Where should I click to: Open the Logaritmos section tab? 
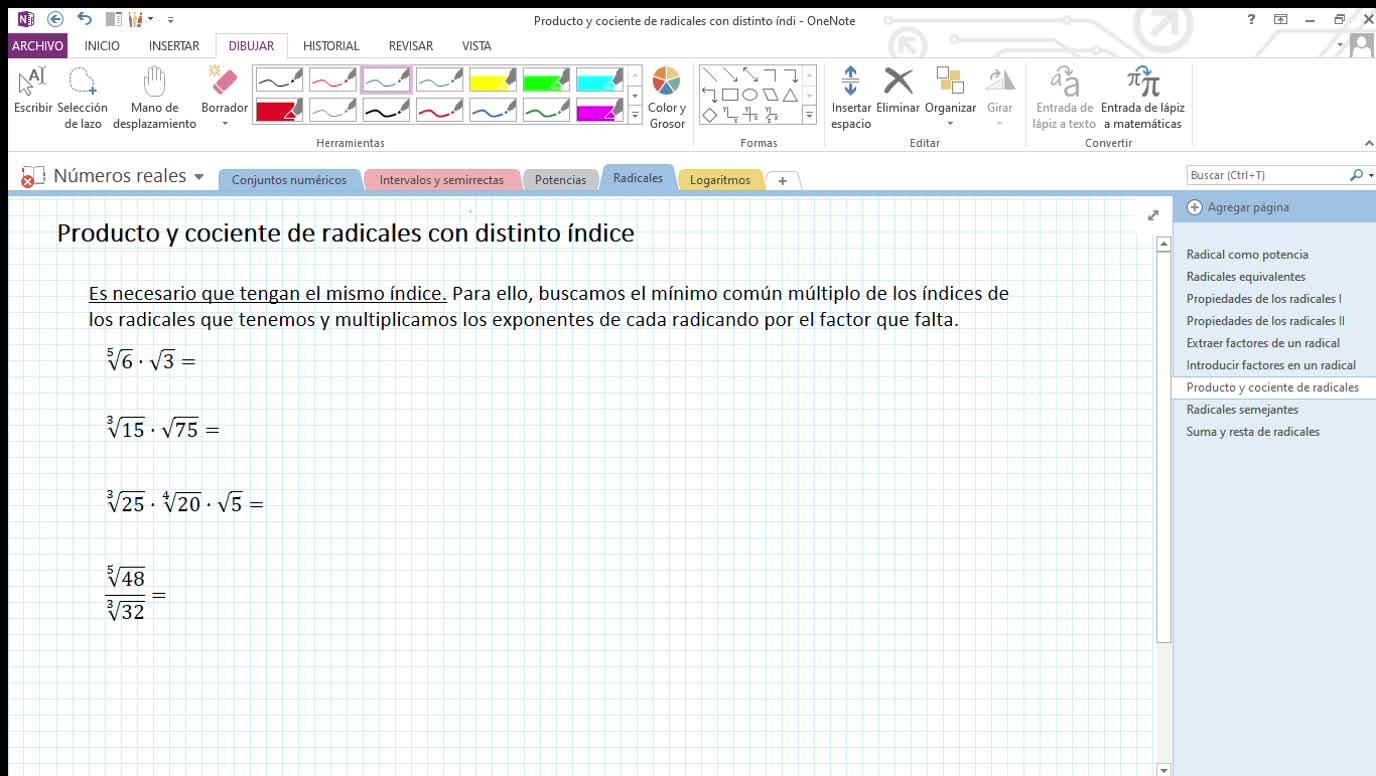pyautogui.click(x=719, y=180)
